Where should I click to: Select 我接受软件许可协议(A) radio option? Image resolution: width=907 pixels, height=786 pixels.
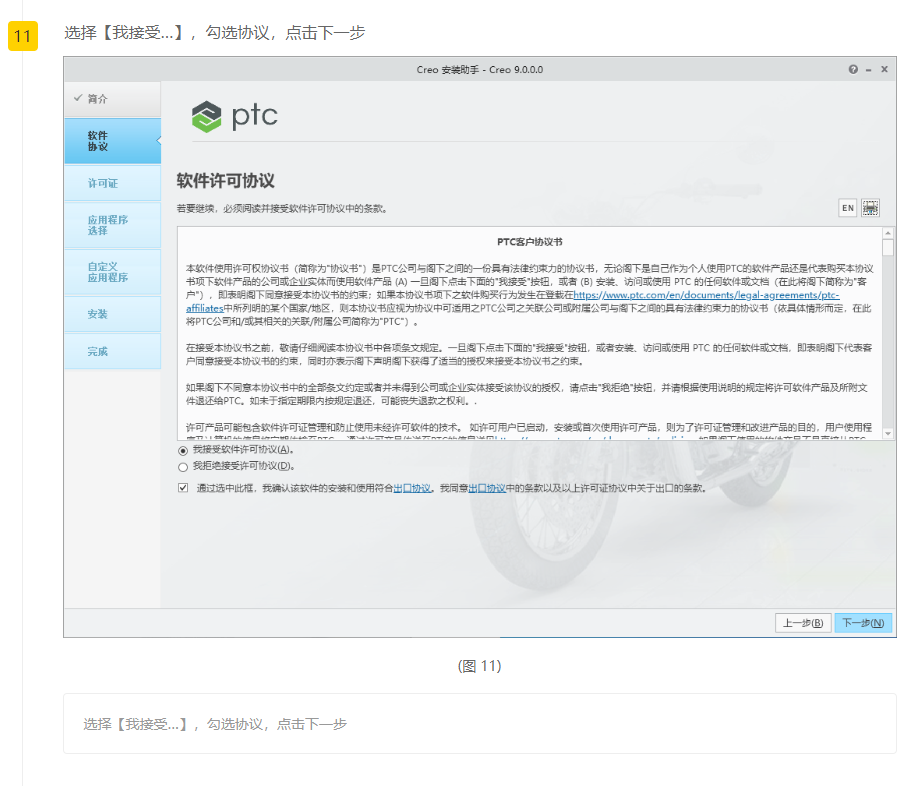point(183,451)
